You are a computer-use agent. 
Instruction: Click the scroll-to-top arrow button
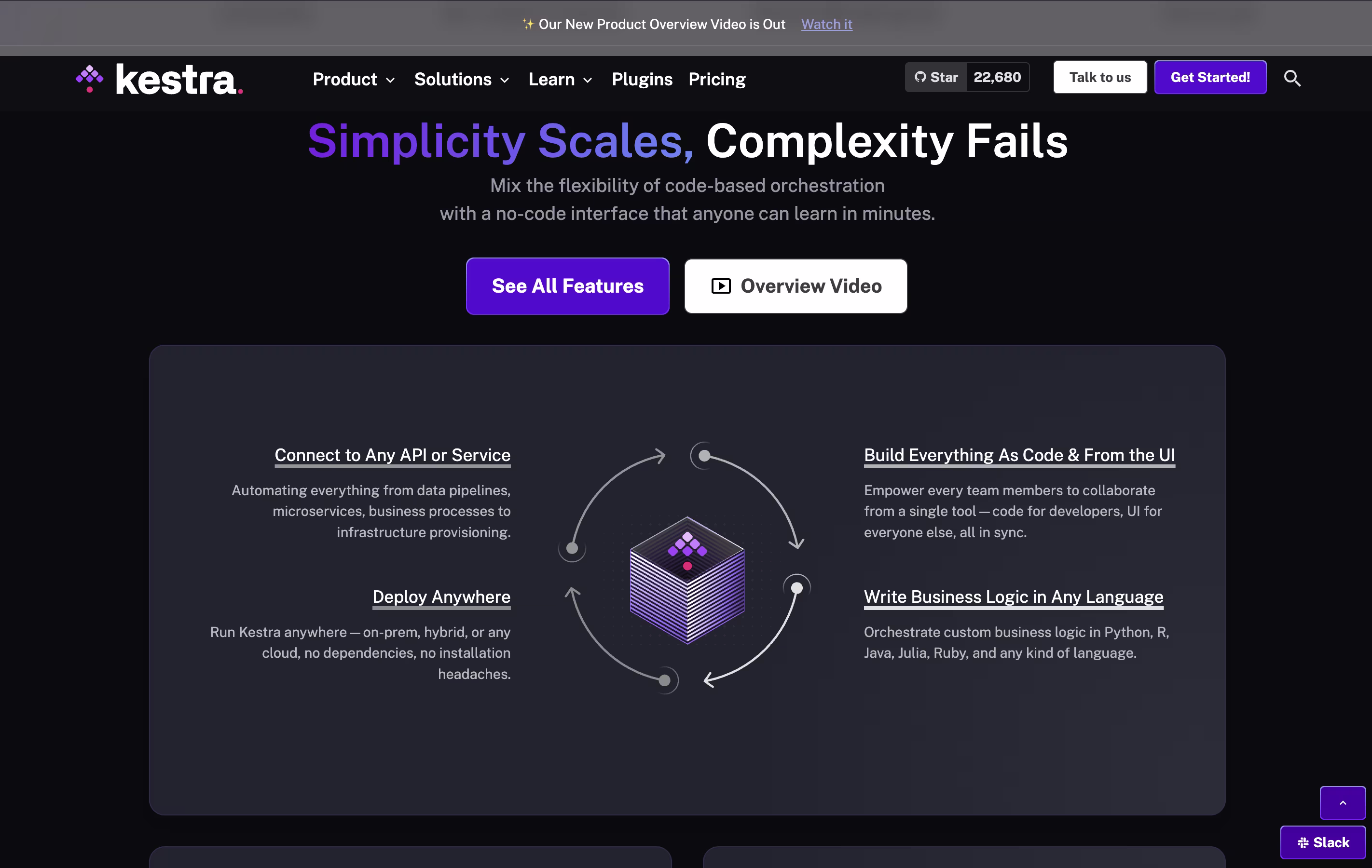coord(1342,802)
